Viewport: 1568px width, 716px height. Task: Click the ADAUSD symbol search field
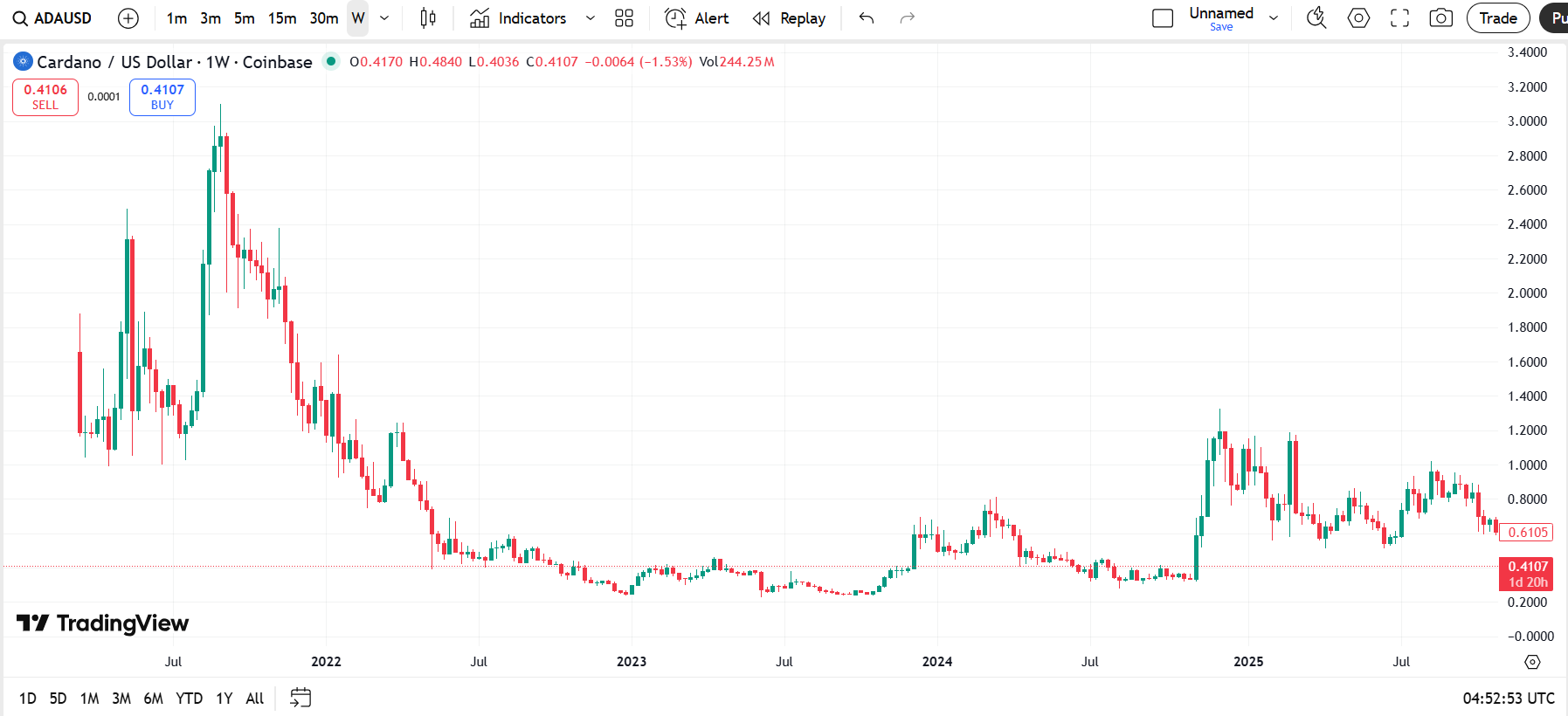click(53, 18)
